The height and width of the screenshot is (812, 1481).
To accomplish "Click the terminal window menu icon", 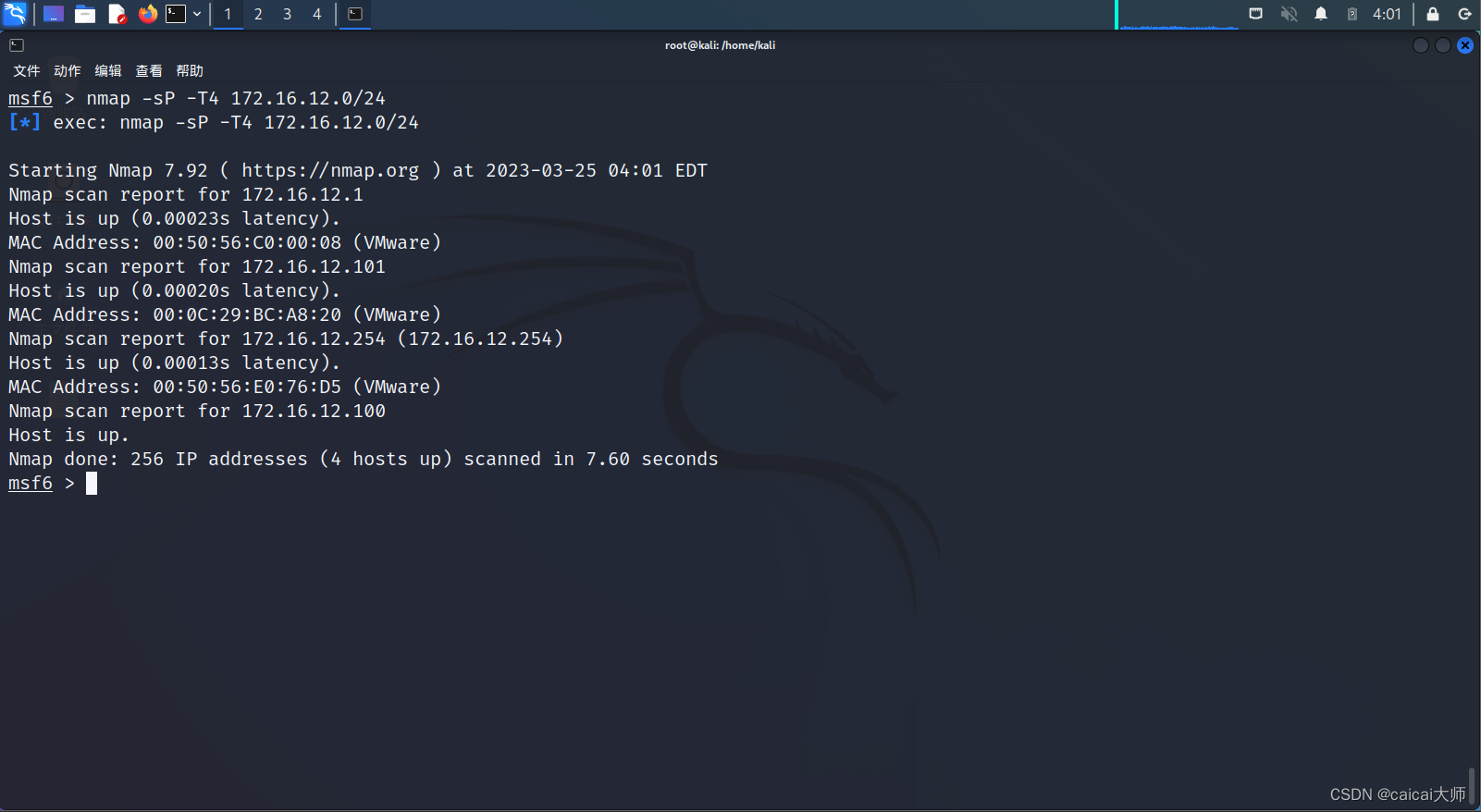I will (x=17, y=45).
